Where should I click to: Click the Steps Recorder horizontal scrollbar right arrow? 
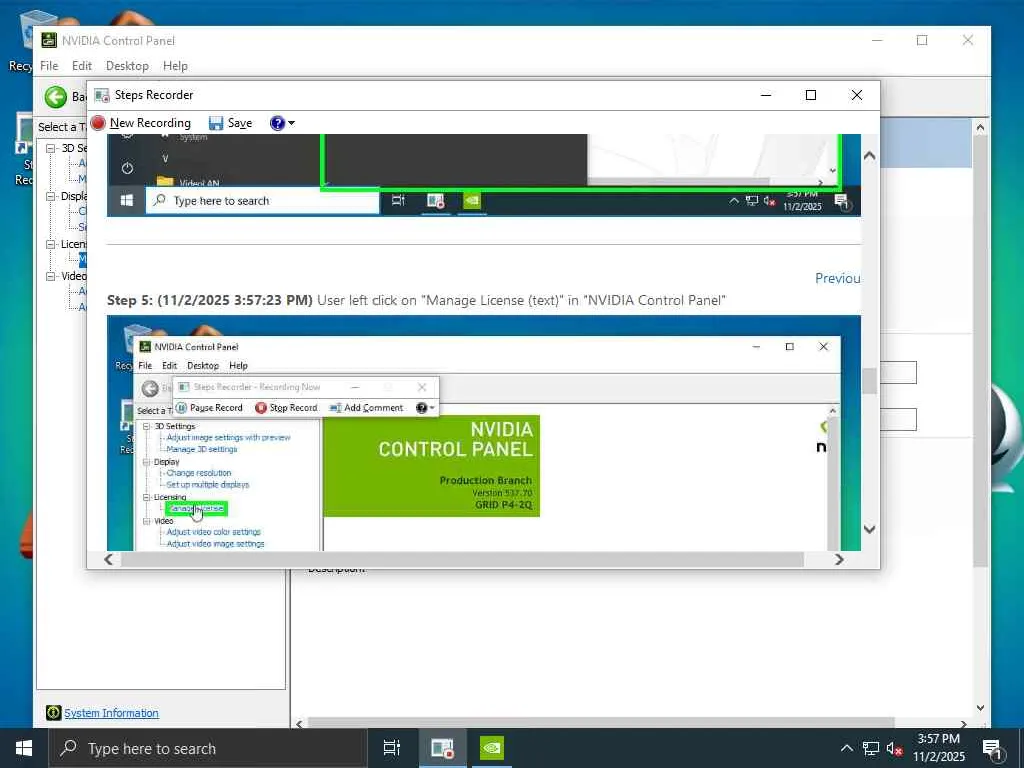(839, 560)
